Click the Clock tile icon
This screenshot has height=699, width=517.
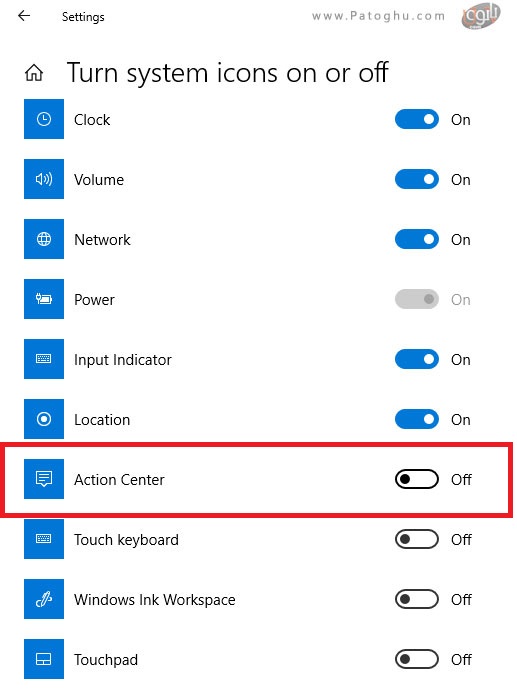pyautogui.click(x=44, y=119)
